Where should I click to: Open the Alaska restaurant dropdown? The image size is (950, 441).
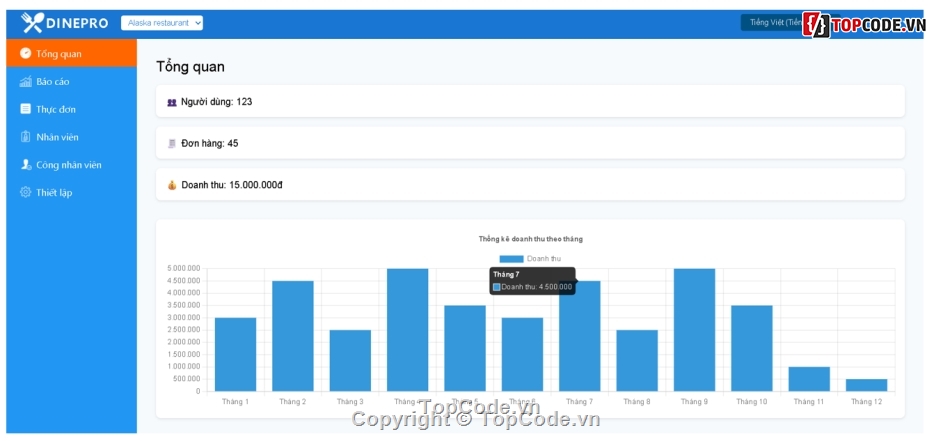(x=162, y=23)
